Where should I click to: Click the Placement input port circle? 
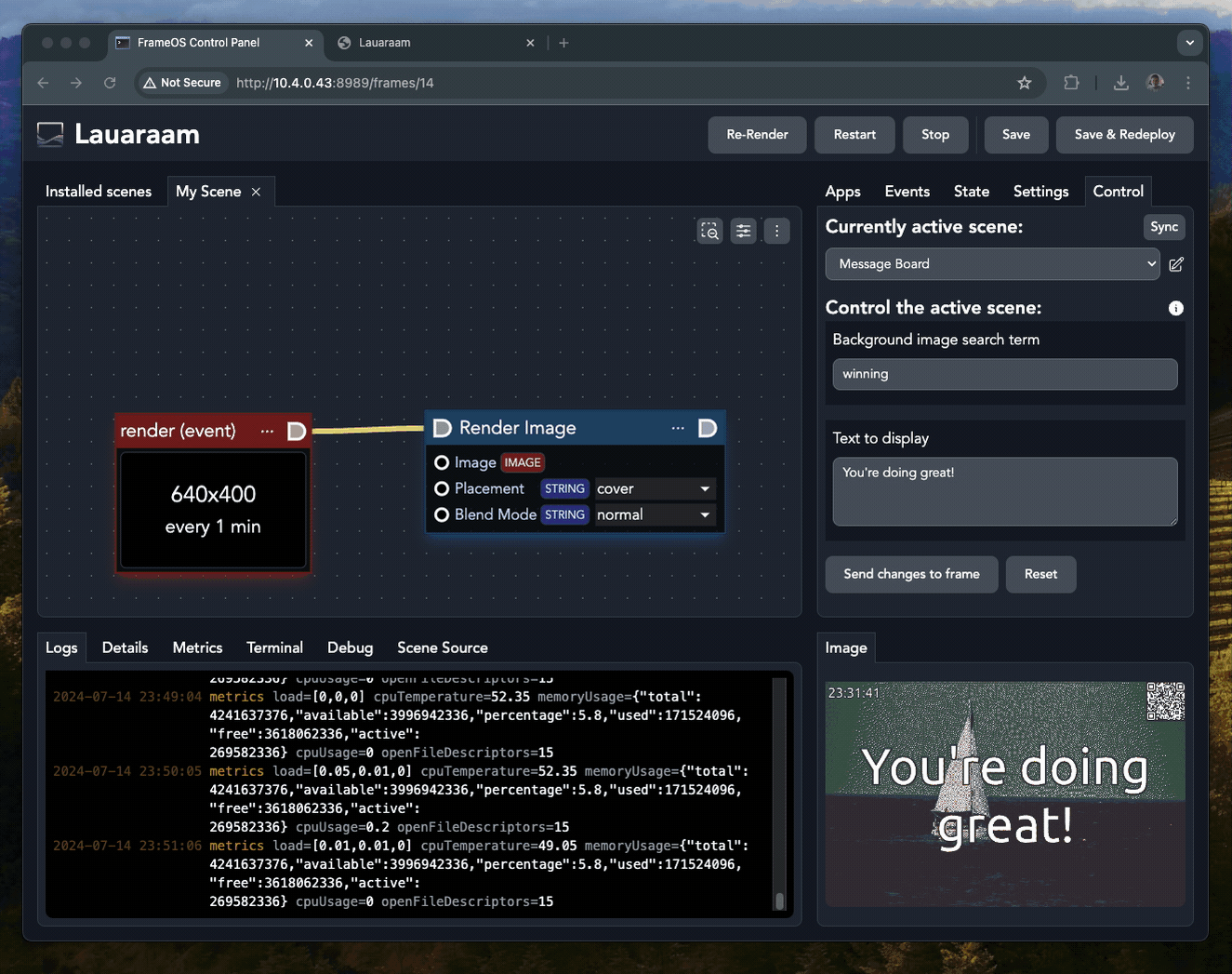[x=442, y=488]
